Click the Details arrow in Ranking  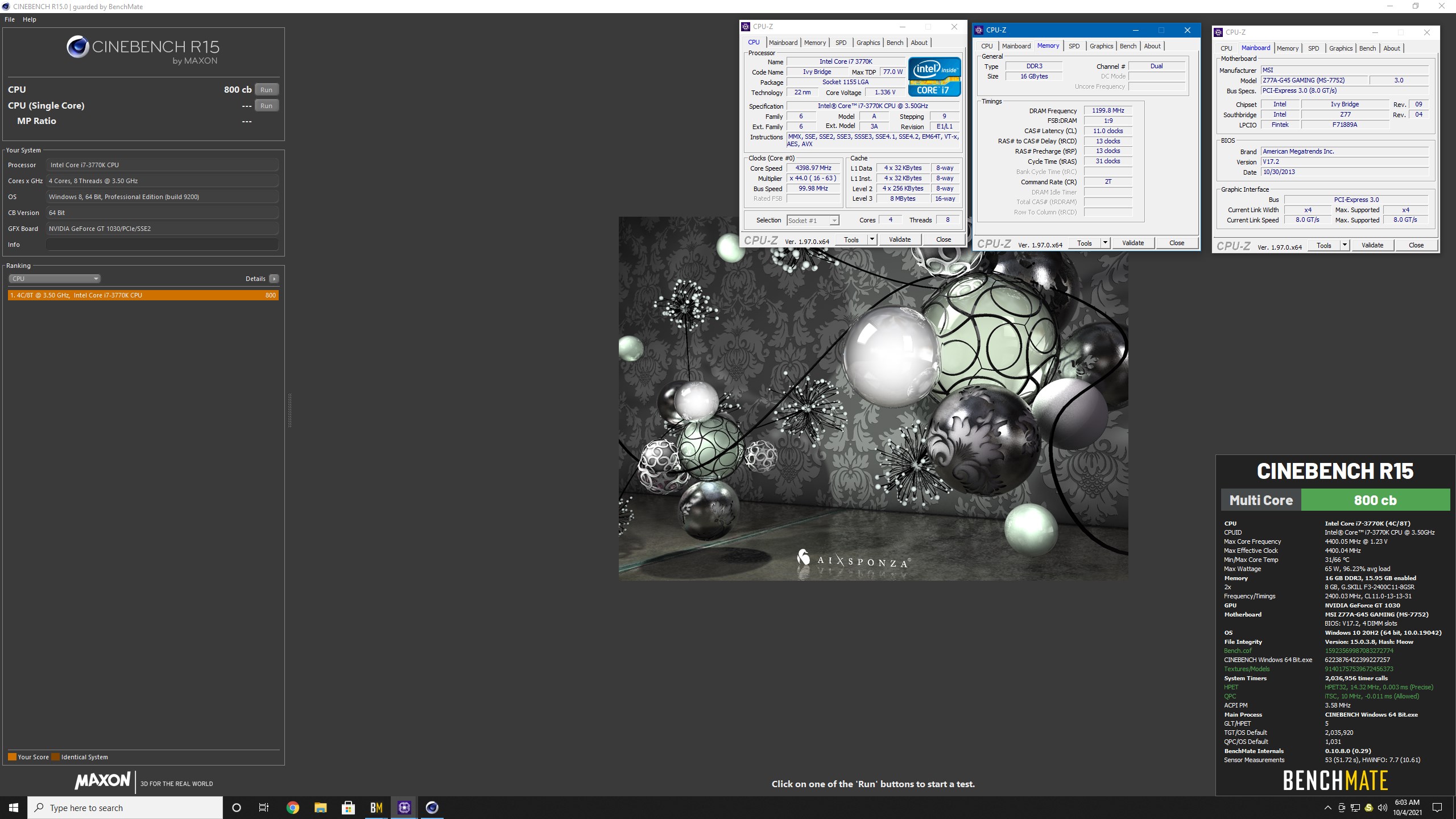(274, 279)
